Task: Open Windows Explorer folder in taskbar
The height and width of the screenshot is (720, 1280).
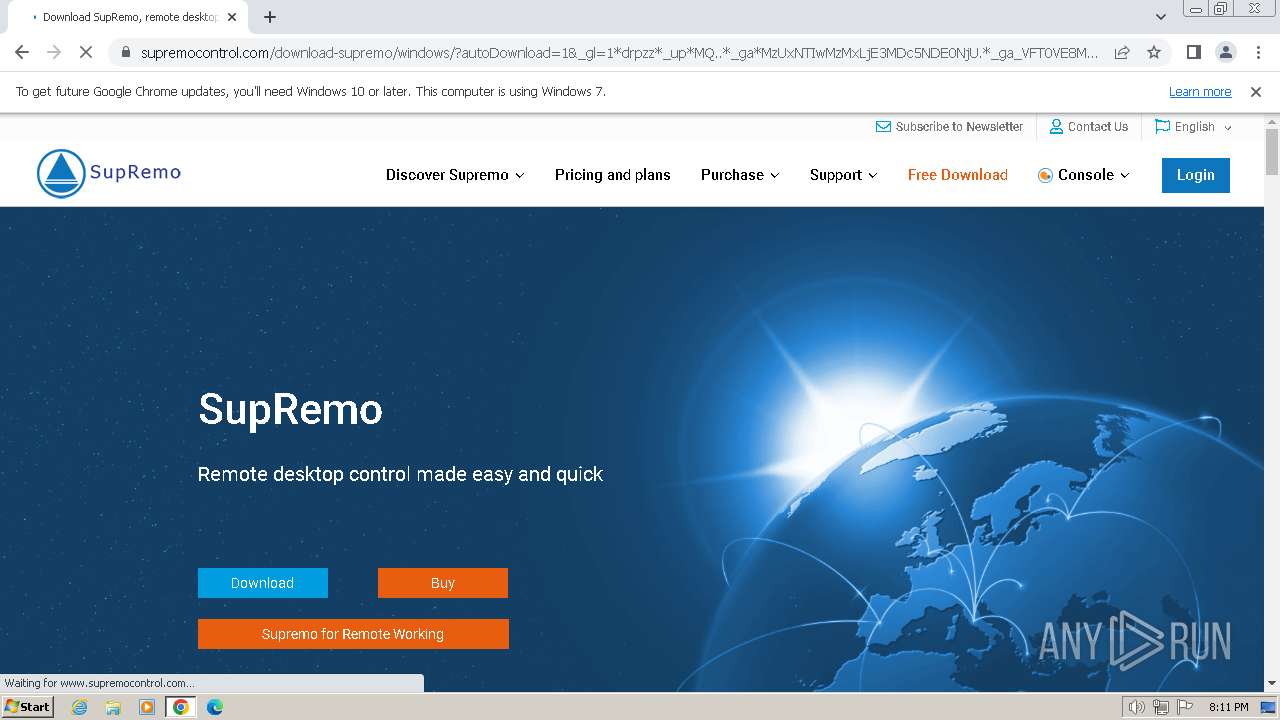Action: [113, 707]
